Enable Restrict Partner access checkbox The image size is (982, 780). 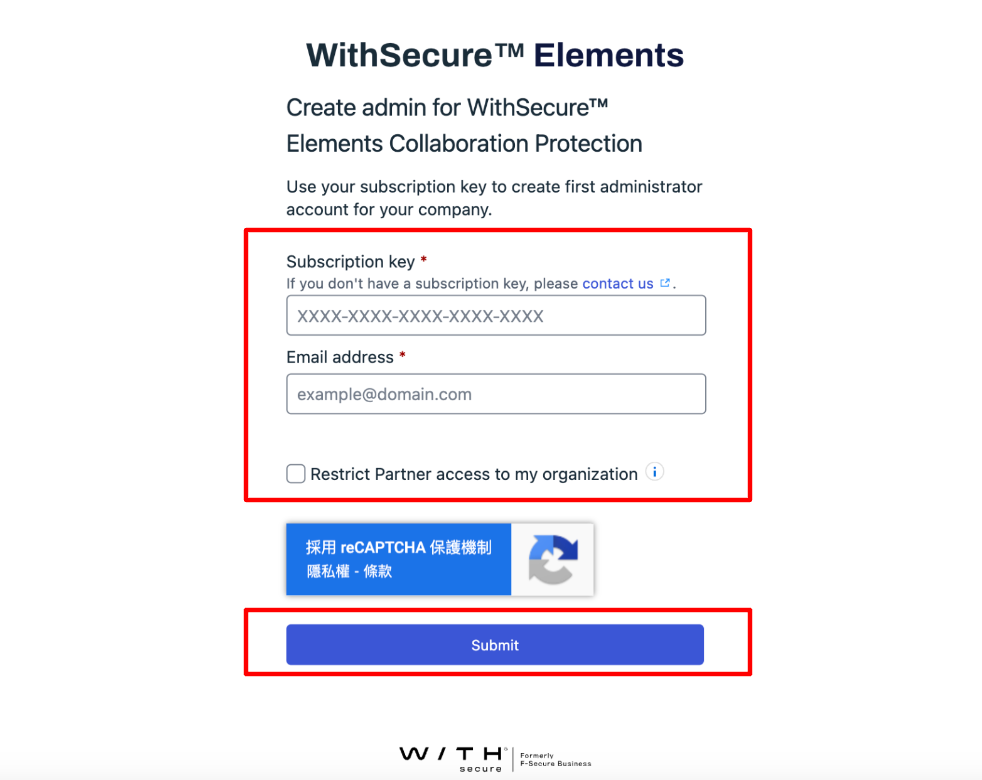pos(296,474)
